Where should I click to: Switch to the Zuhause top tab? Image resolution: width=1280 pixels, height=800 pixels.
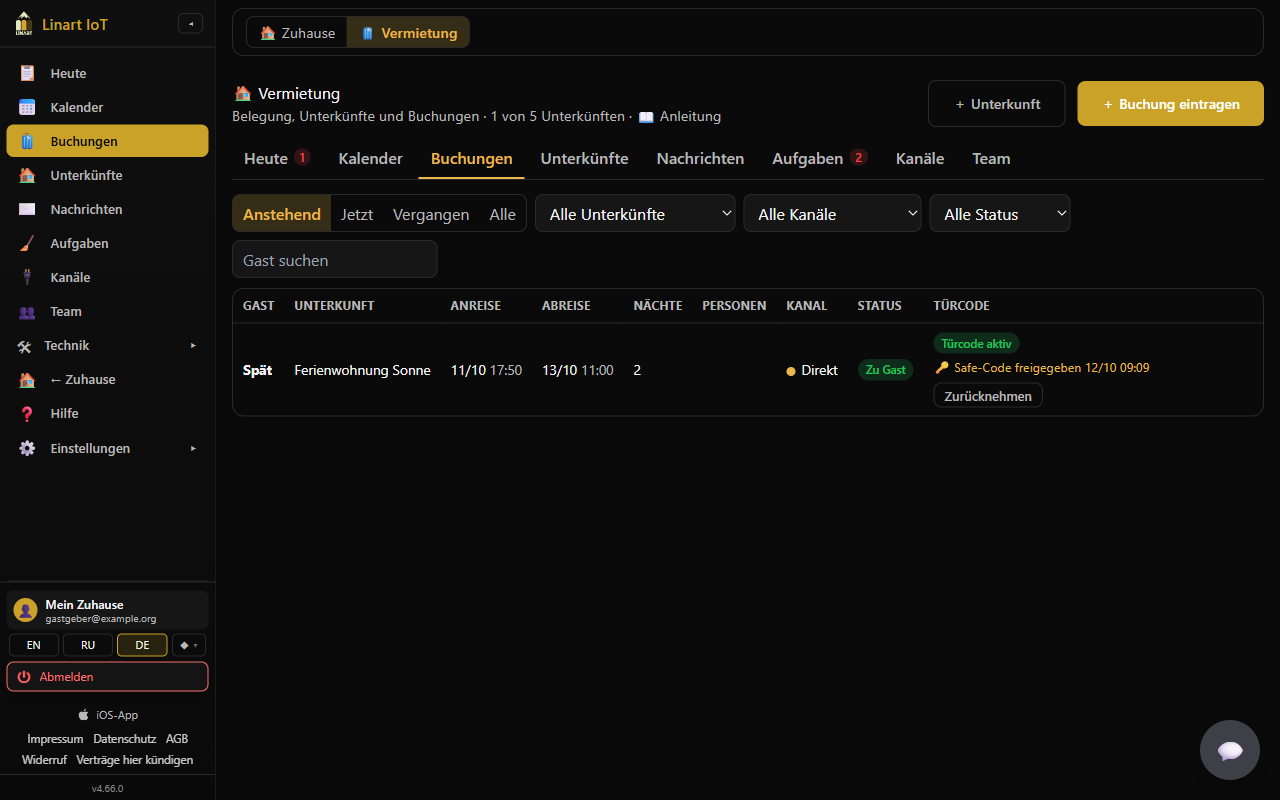tap(297, 33)
